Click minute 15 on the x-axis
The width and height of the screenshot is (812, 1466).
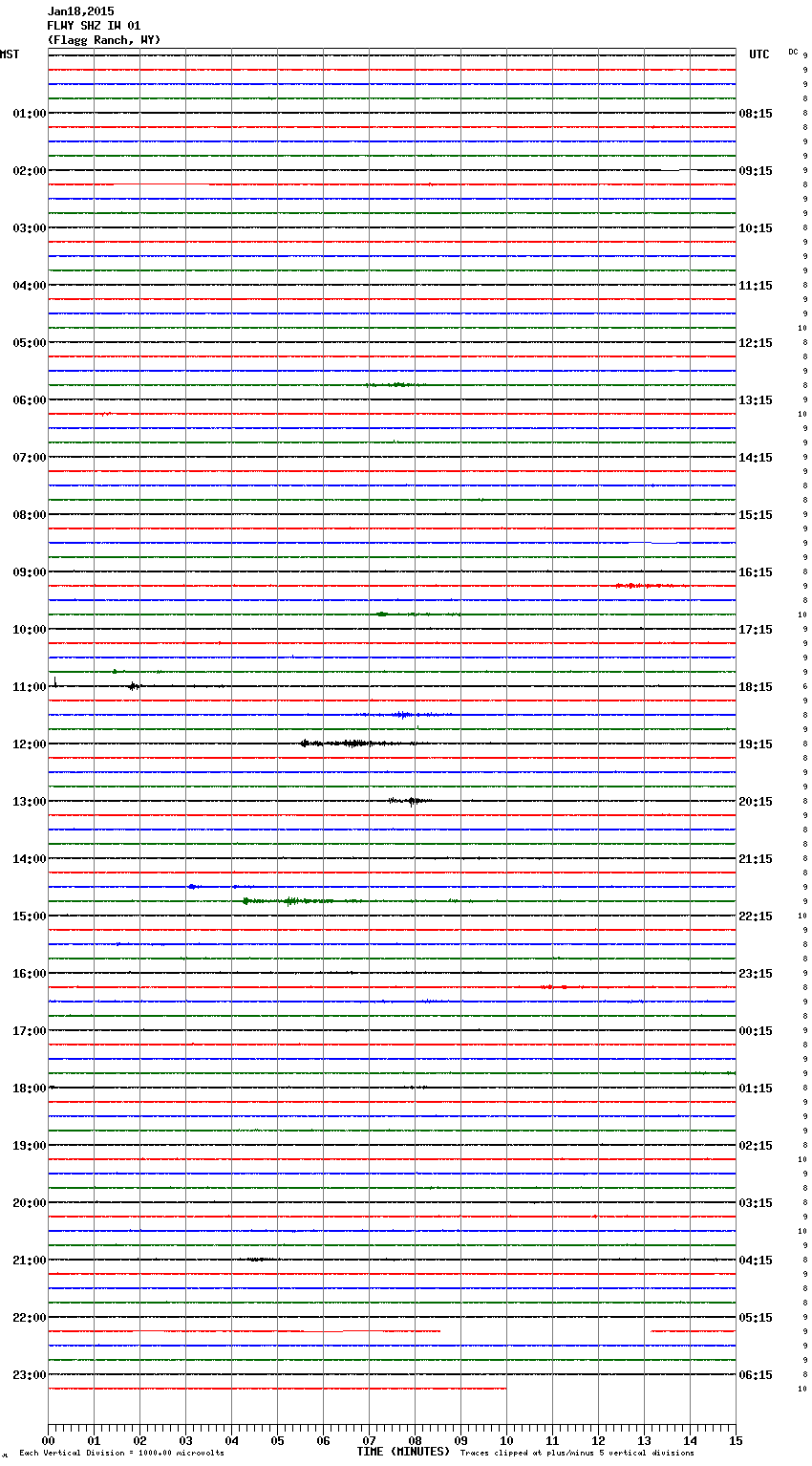pos(736,1440)
